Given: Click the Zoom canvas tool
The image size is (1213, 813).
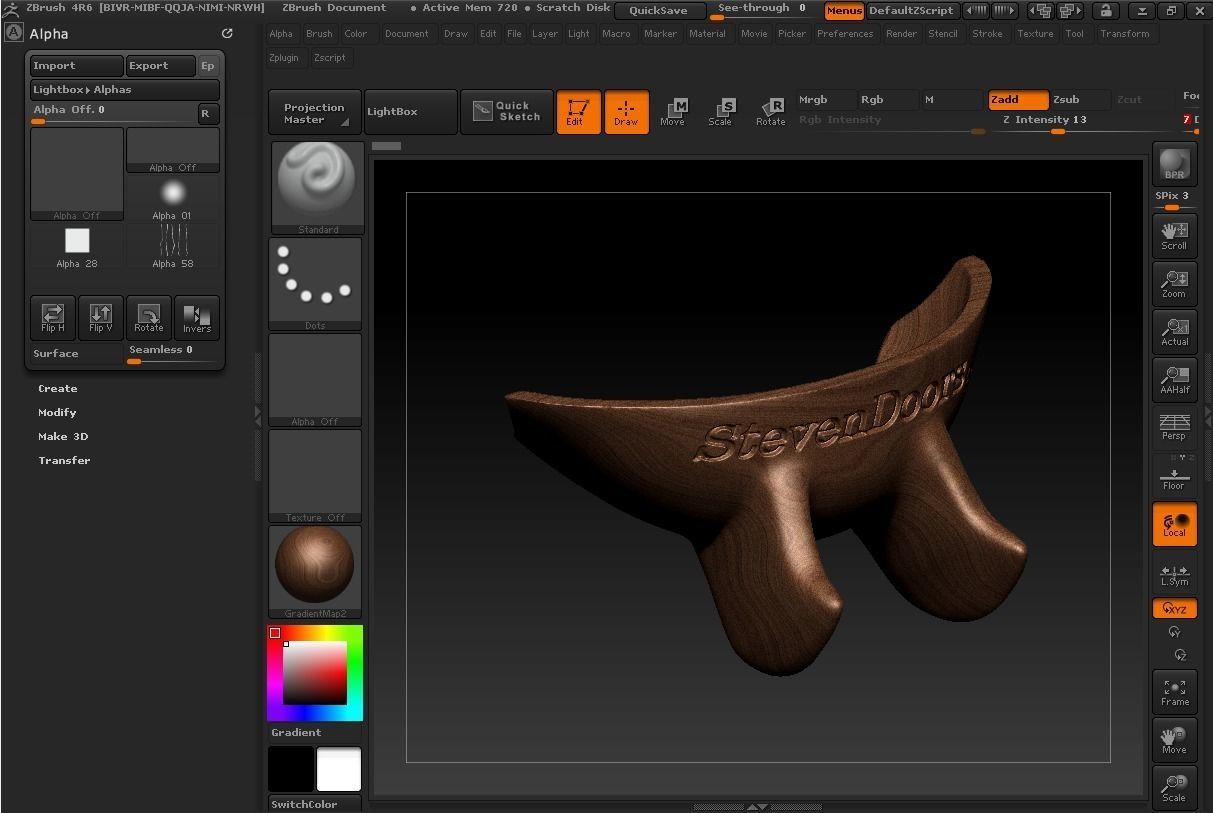Looking at the screenshot, I should tap(1174, 283).
